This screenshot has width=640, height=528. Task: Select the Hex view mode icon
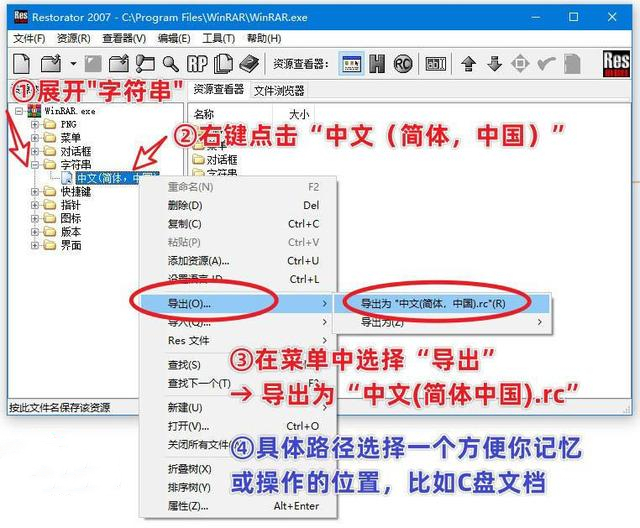click(x=377, y=64)
